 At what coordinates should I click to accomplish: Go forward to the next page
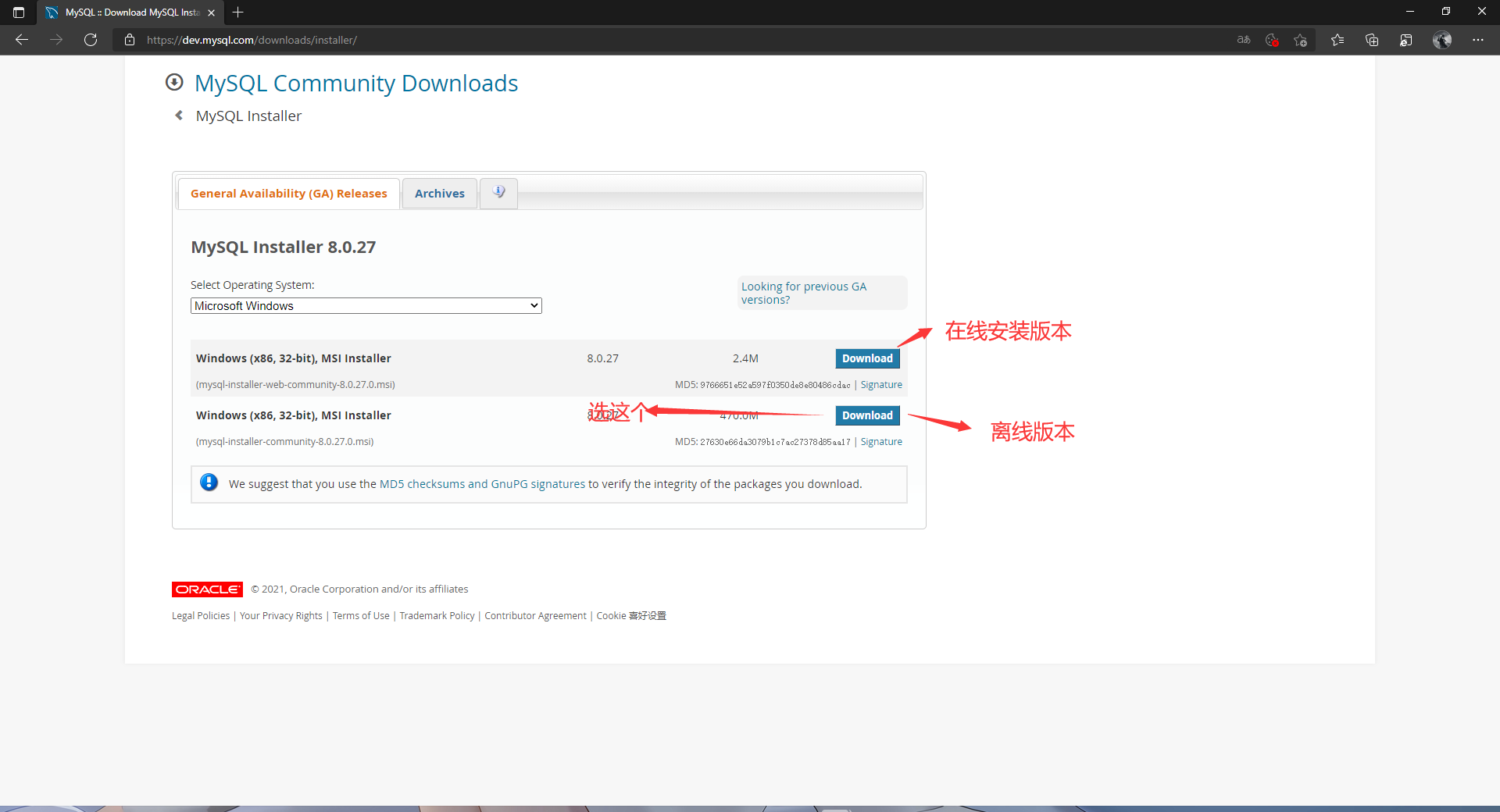coord(56,40)
